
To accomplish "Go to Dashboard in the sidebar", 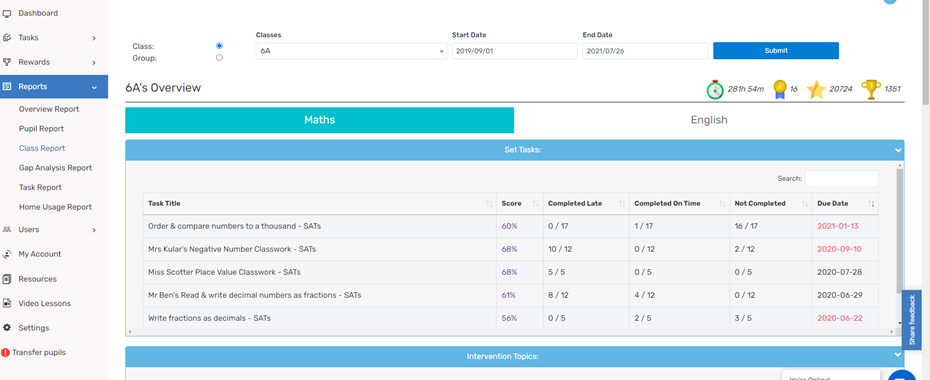I will tap(38, 13).
